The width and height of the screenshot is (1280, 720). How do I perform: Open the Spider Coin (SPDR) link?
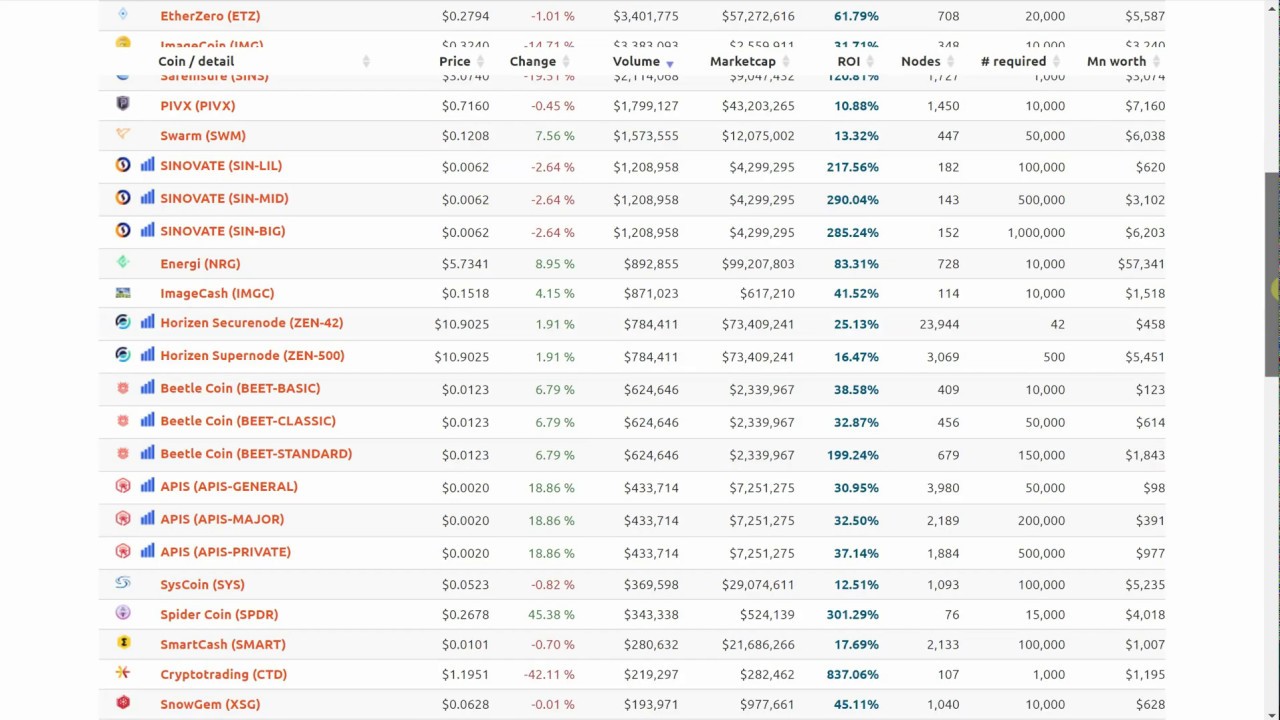click(219, 614)
